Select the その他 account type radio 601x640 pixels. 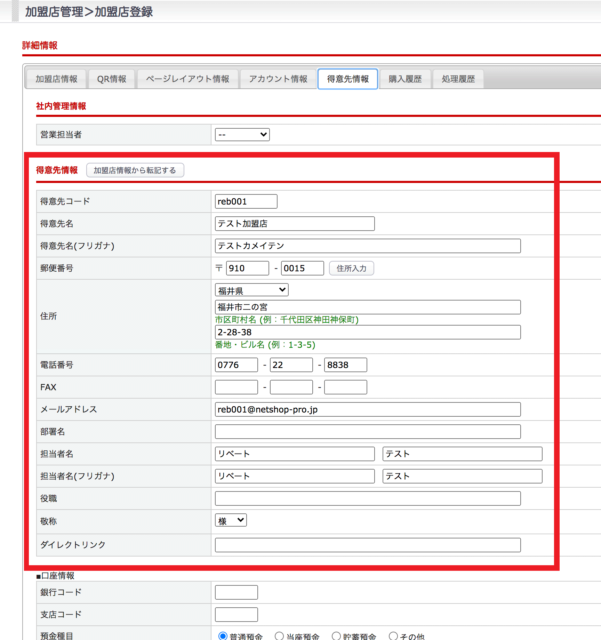coord(394,635)
